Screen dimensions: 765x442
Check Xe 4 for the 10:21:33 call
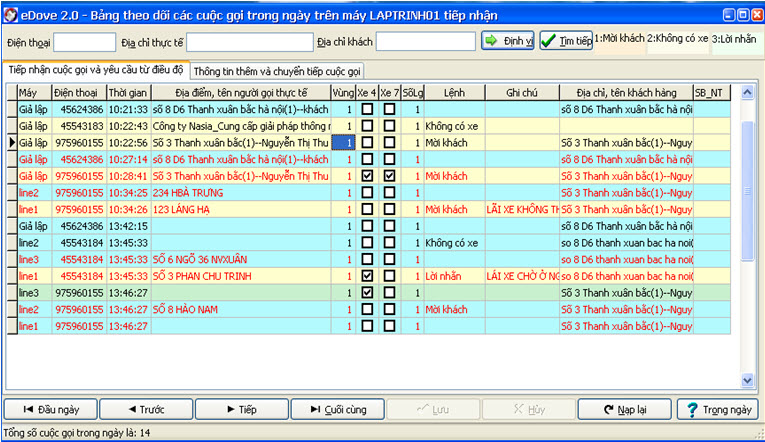tap(367, 109)
